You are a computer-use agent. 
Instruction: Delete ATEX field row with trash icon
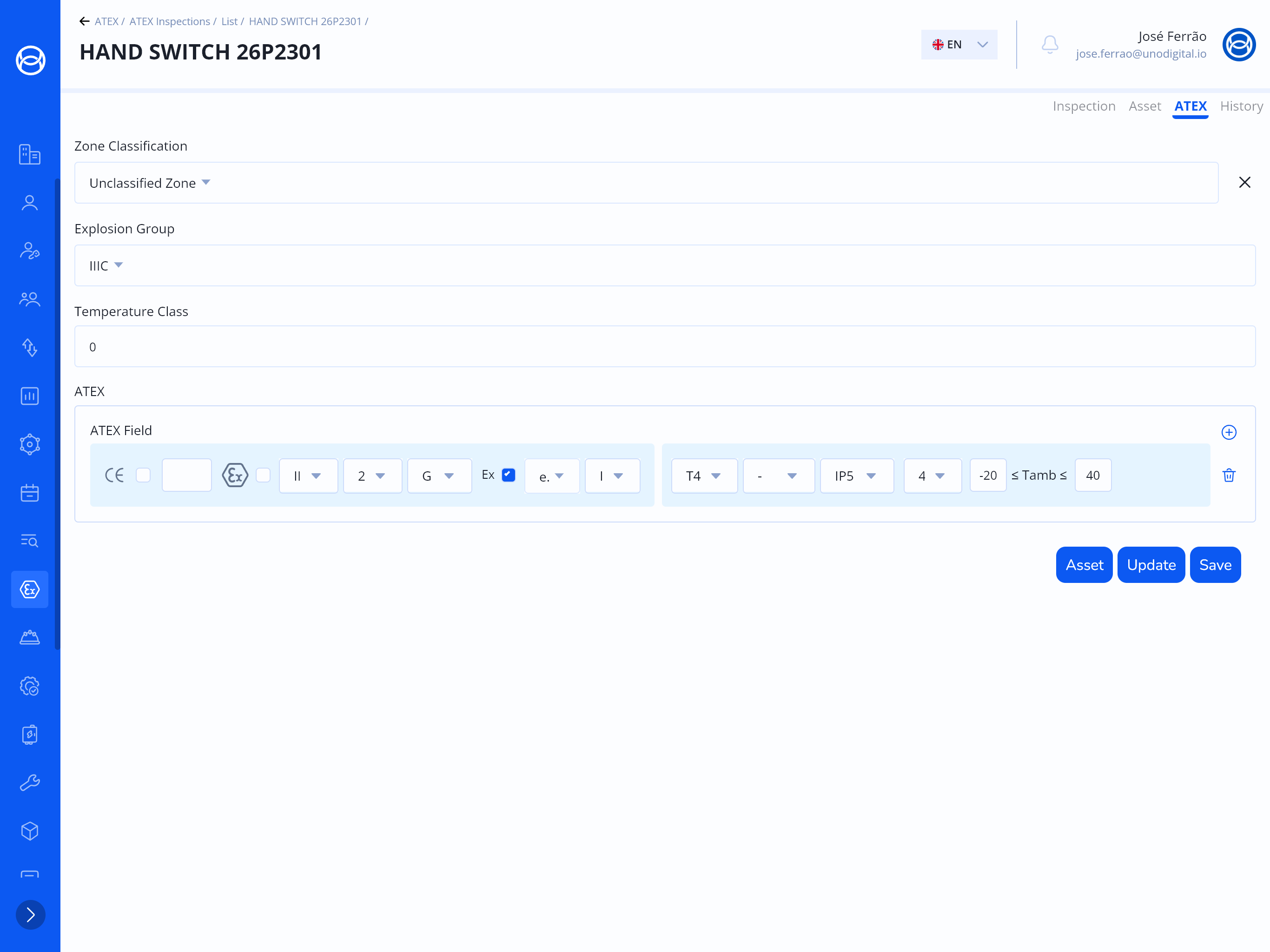pyautogui.click(x=1229, y=476)
